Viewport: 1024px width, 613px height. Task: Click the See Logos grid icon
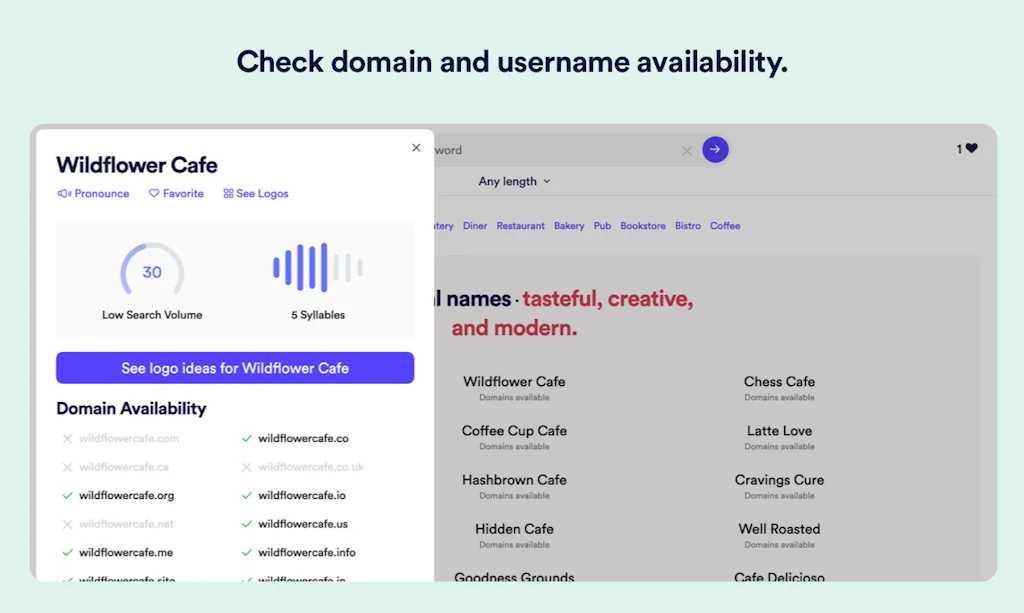coord(228,194)
